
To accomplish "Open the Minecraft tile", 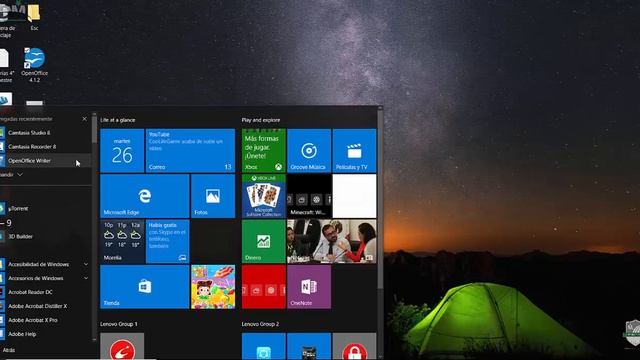I will pos(309,196).
